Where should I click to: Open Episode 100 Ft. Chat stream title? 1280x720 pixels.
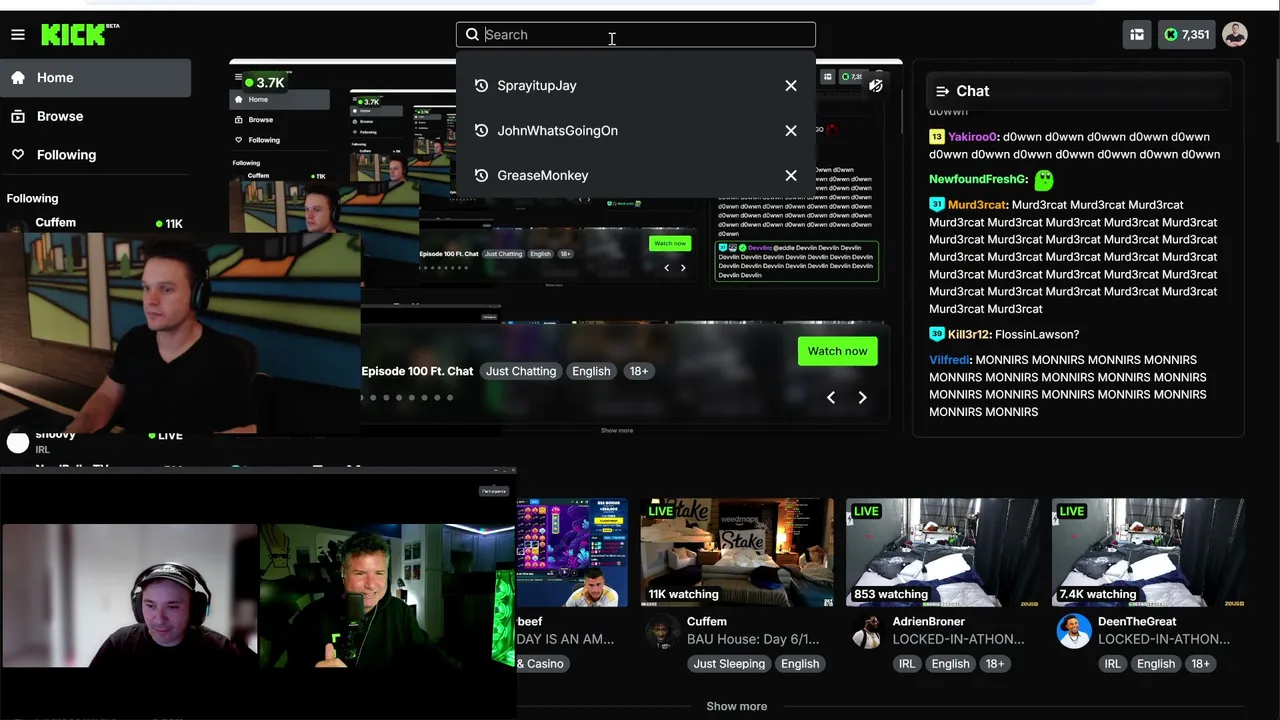tap(417, 371)
